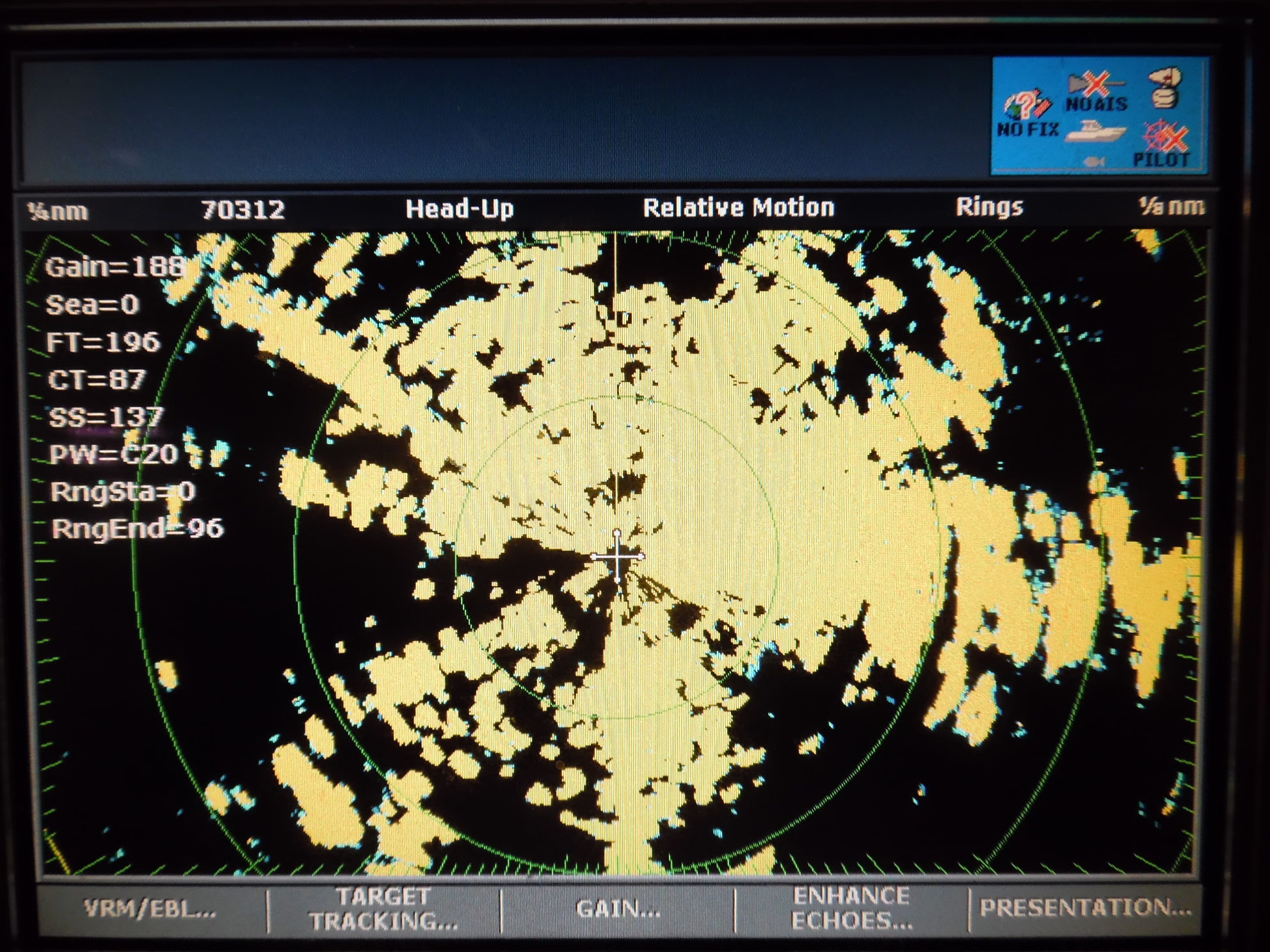Viewport: 1270px width, 952px height.
Task: Click the ¼nm range value at left
Action: (58, 211)
